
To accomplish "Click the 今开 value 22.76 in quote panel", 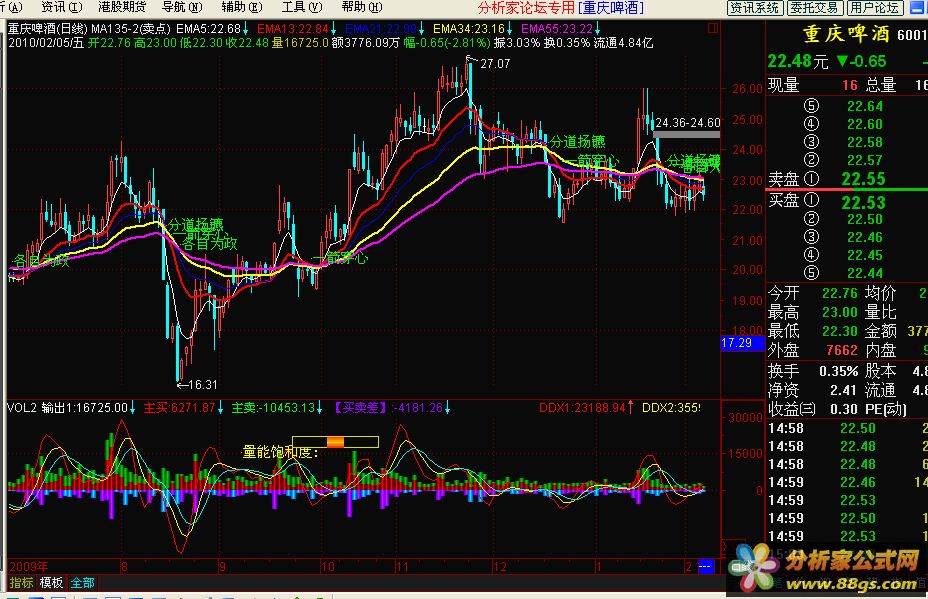I will click(840, 293).
